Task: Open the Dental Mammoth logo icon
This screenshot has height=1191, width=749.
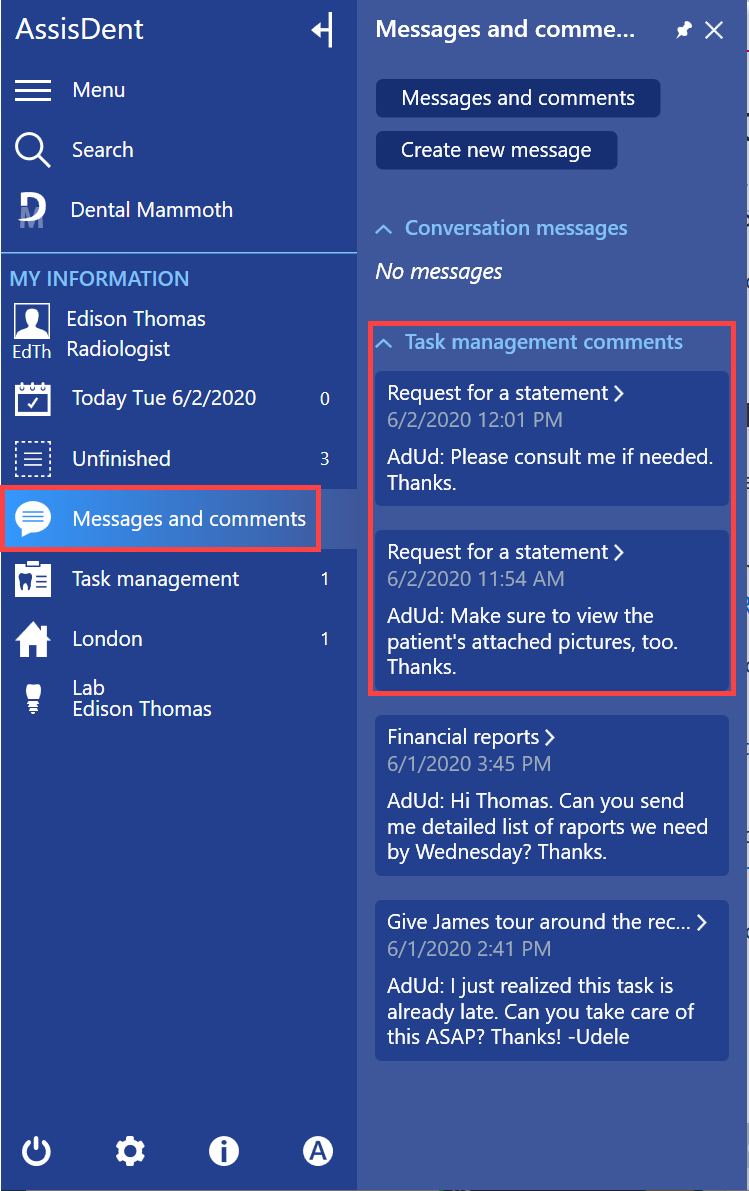Action: point(33,210)
